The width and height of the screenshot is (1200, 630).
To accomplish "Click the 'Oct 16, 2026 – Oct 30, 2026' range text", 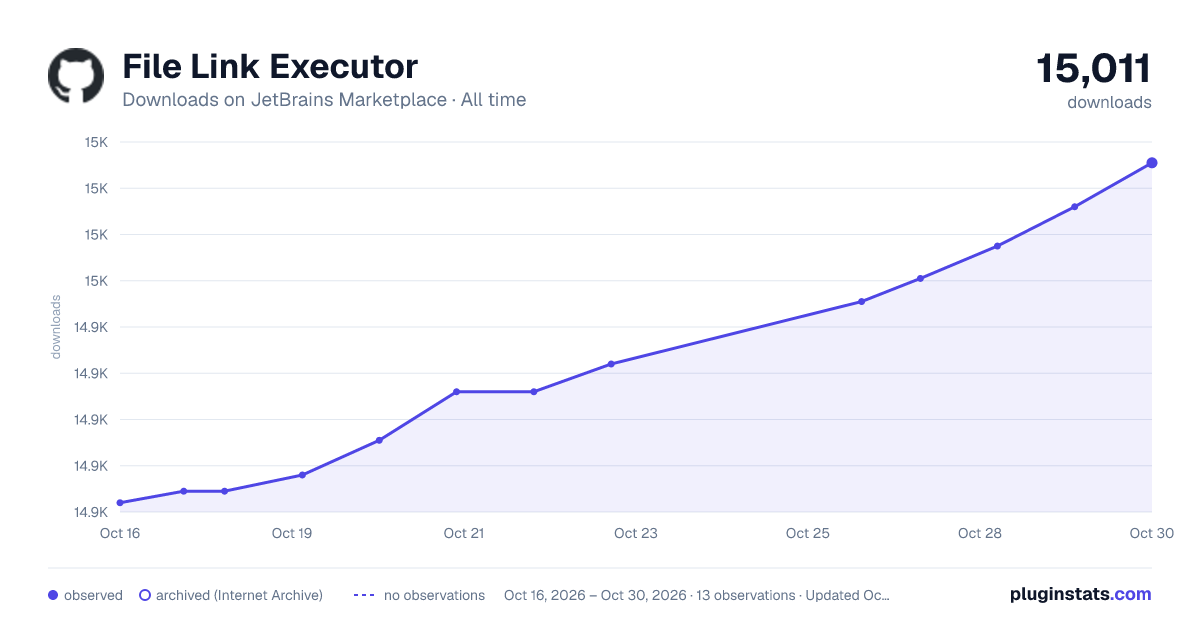I will tap(595, 595).
